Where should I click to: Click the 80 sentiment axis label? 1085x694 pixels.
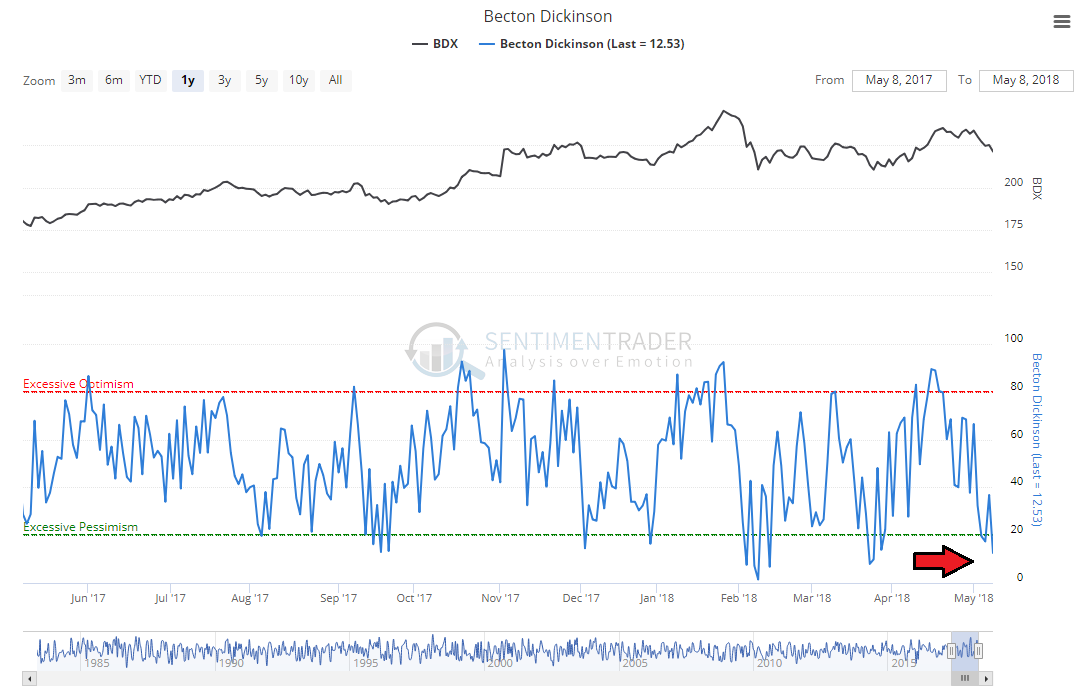1016,386
